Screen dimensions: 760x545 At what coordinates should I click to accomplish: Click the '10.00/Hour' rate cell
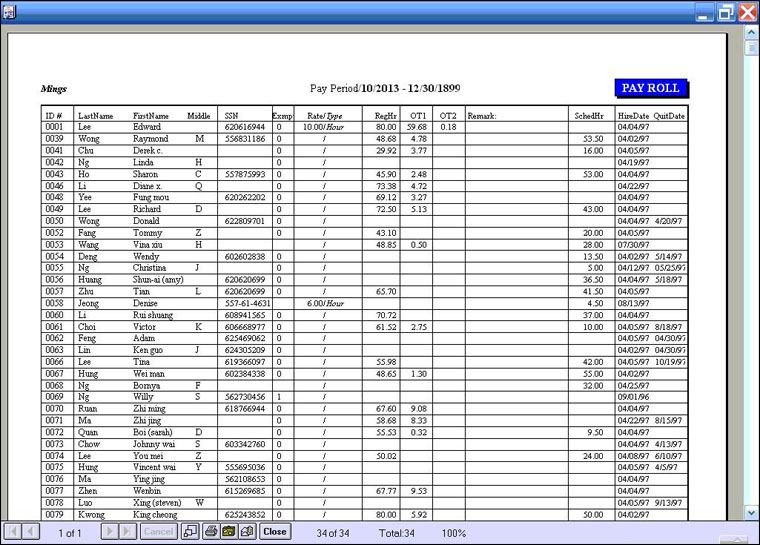pyautogui.click(x=323, y=127)
